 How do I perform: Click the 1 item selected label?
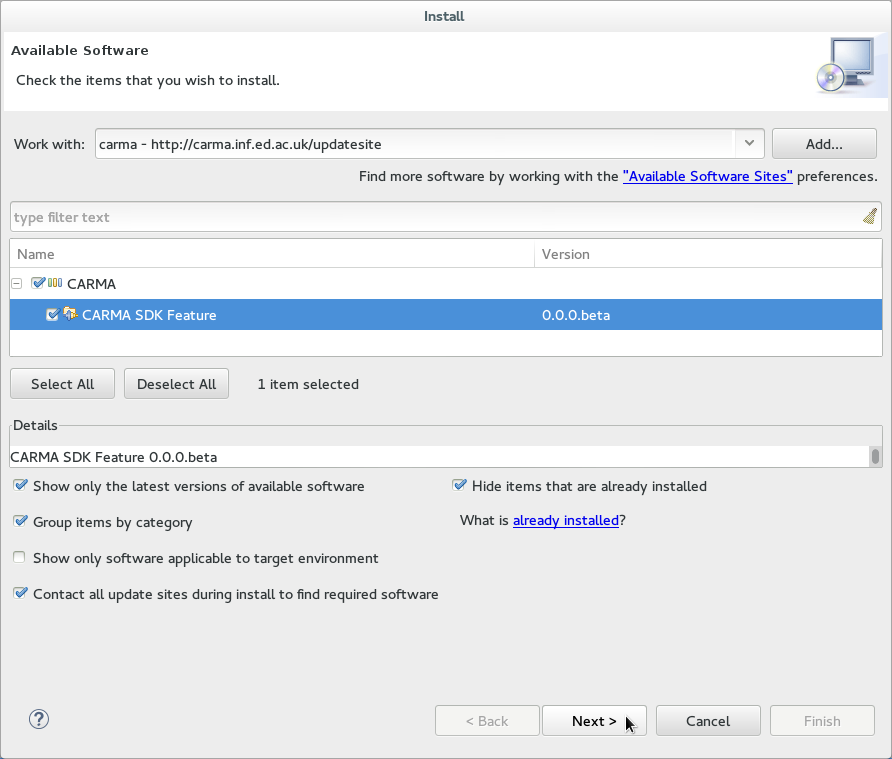pos(308,384)
